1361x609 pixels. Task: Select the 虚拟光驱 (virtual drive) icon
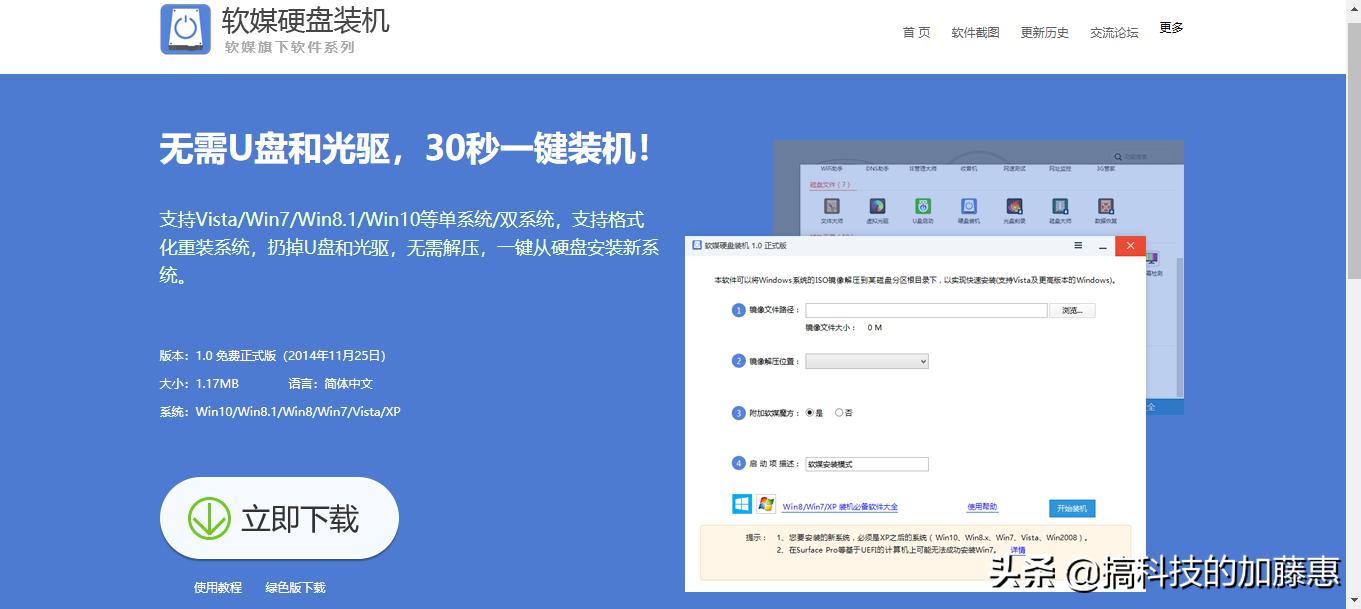coord(877,207)
